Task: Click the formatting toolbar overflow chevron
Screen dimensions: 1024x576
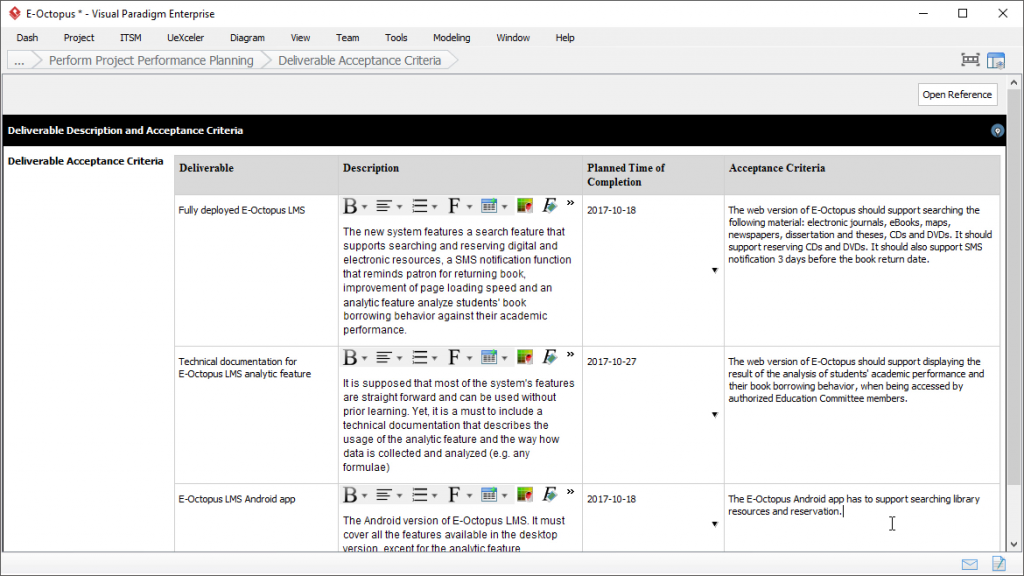Action: 570,201
